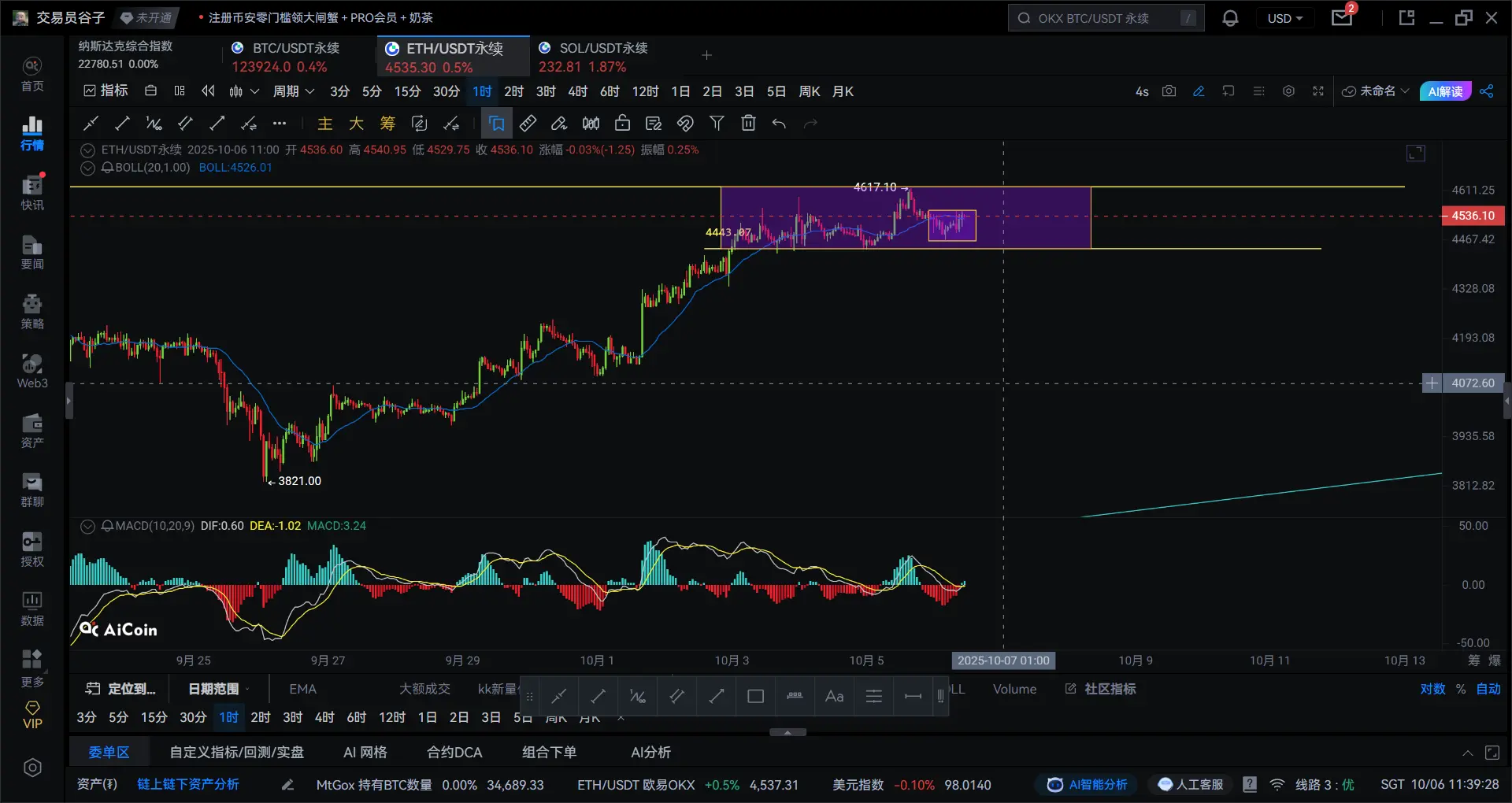Toggle the % percent scale option
The width and height of the screenshot is (1512, 803).
tap(1461, 689)
